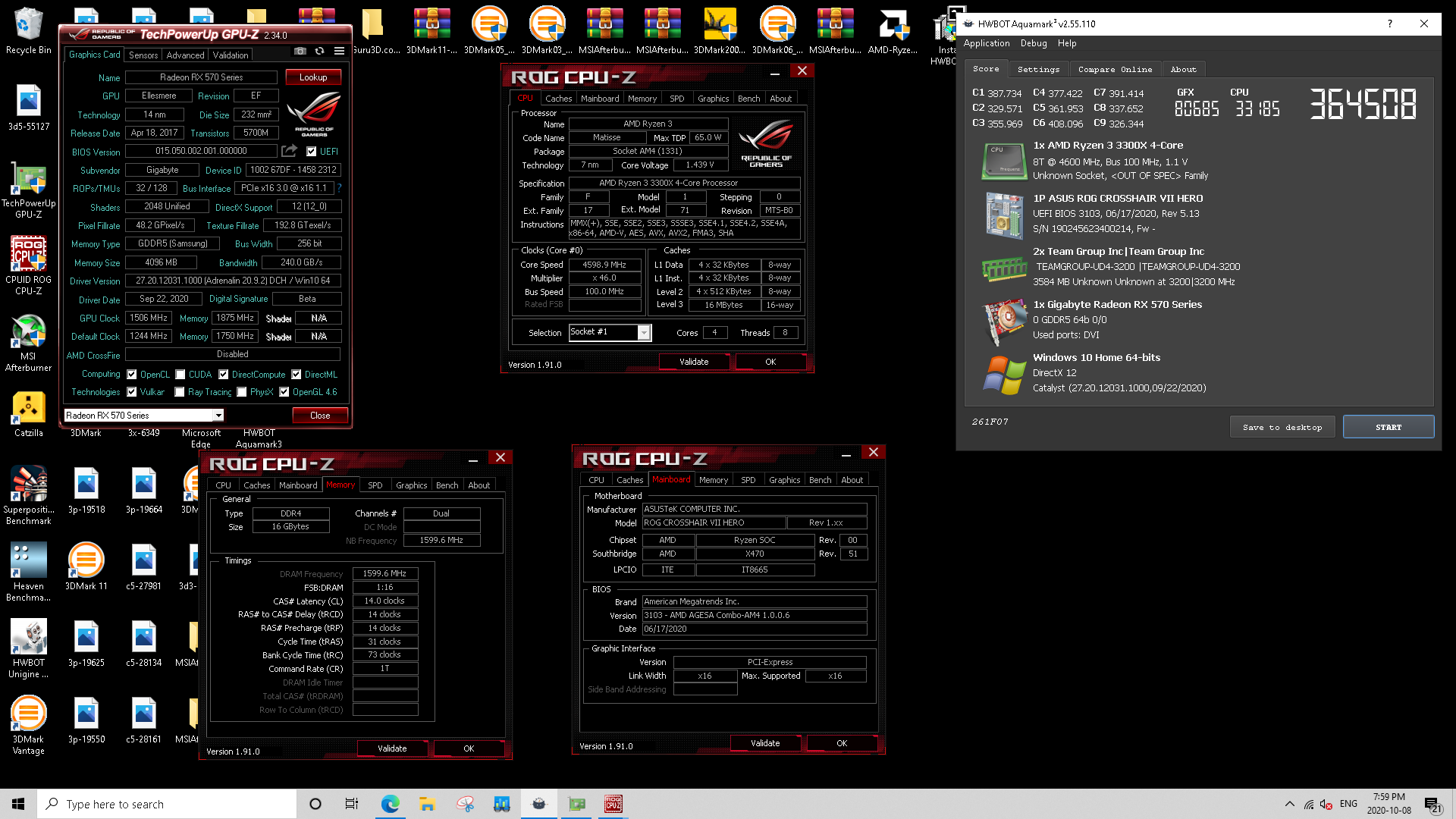Switch to the Sensors tab in GPU-Z

(x=143, y=55)
